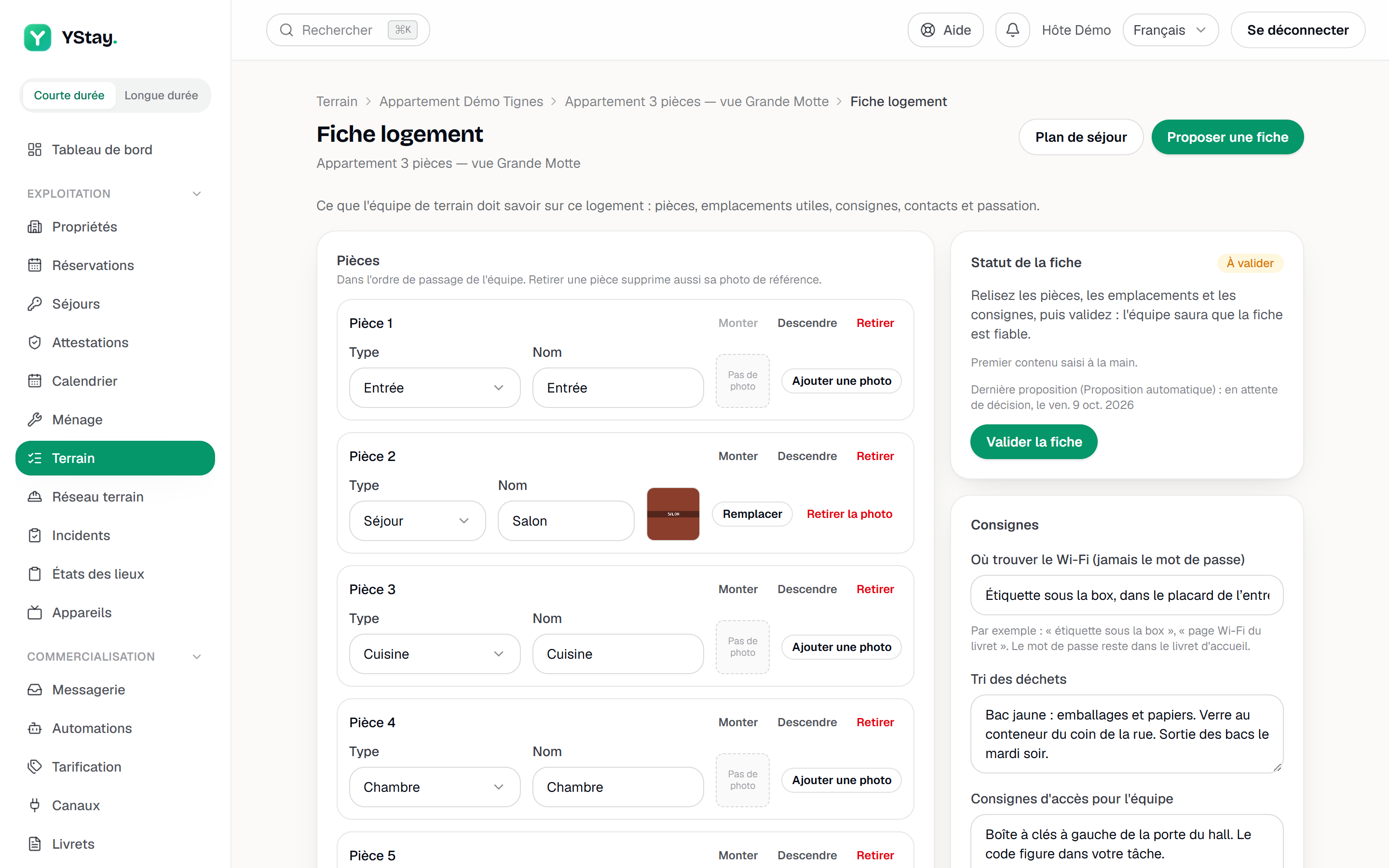This screenshot has height=868, width=1389.
Task: Open Appareils section
Action: tap(115, 612)
